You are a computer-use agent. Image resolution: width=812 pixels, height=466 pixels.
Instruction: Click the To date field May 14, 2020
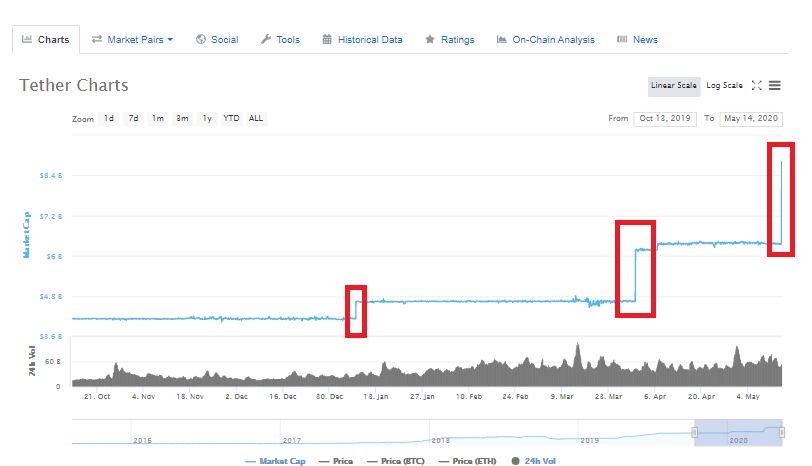click(x=751, y=119)
